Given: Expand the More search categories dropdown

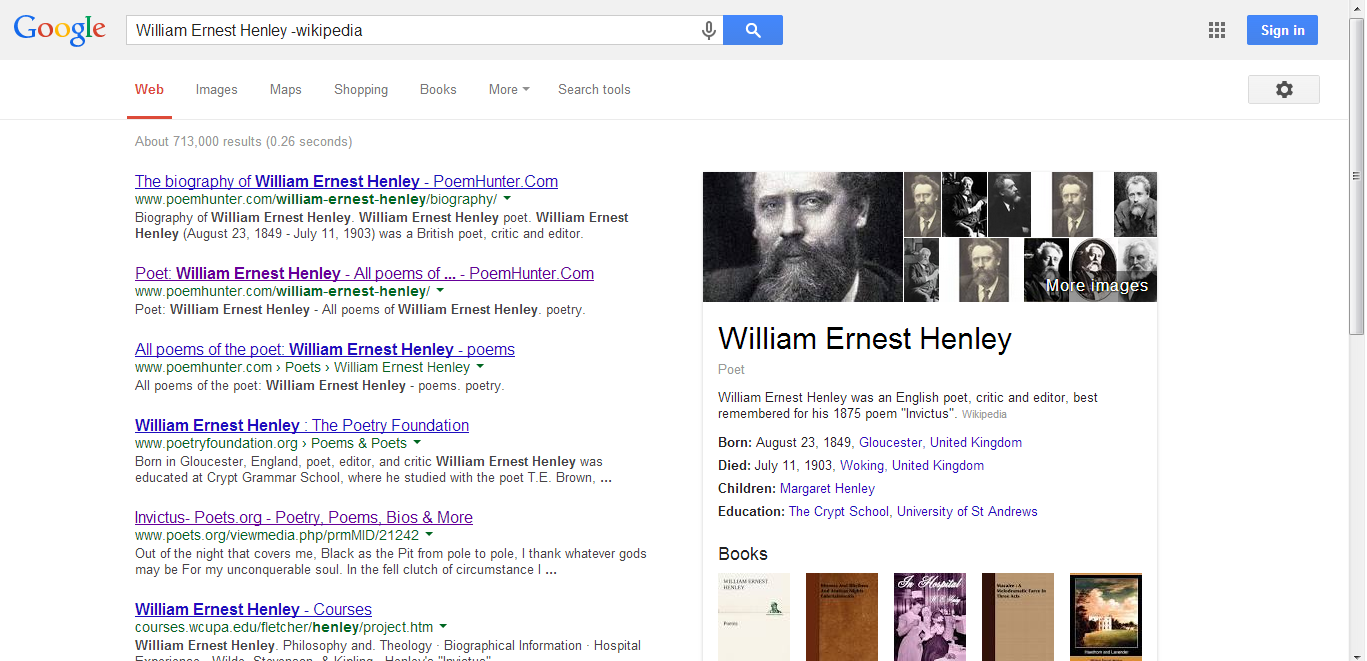Looking at the screenshot, I should (509, 90).
